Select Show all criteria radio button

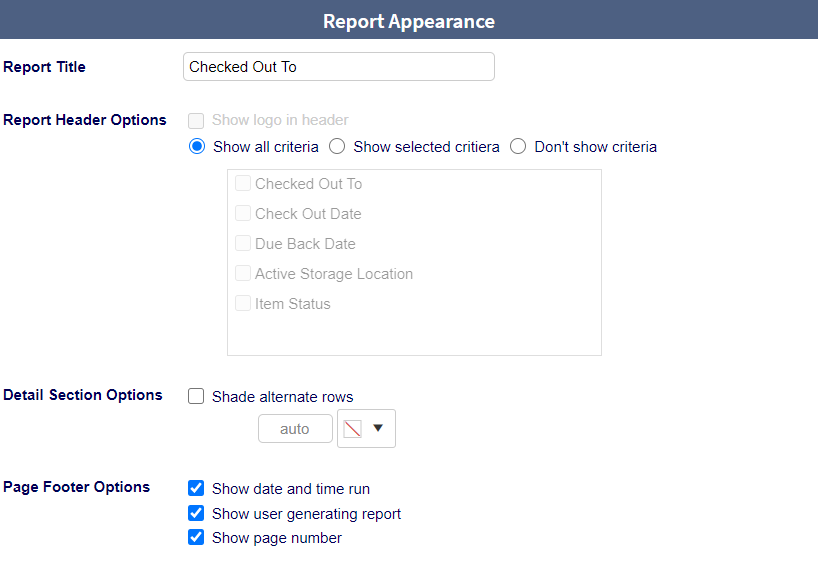coord(197,146)
